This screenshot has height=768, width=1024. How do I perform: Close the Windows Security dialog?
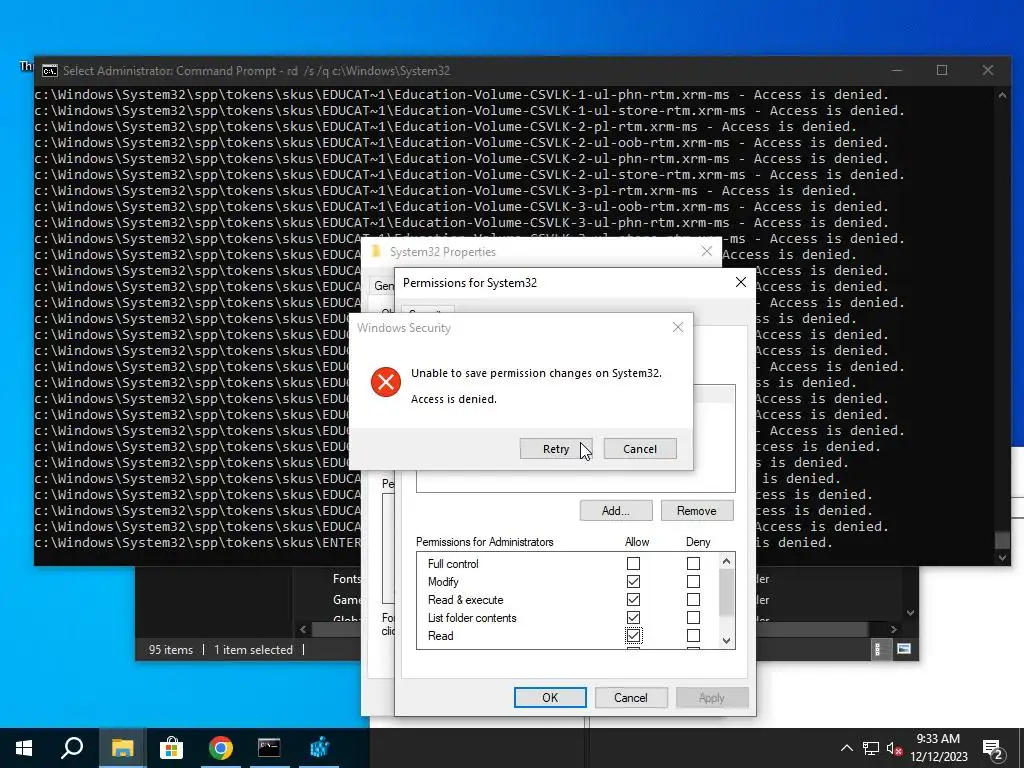click(x=678, y=327)
